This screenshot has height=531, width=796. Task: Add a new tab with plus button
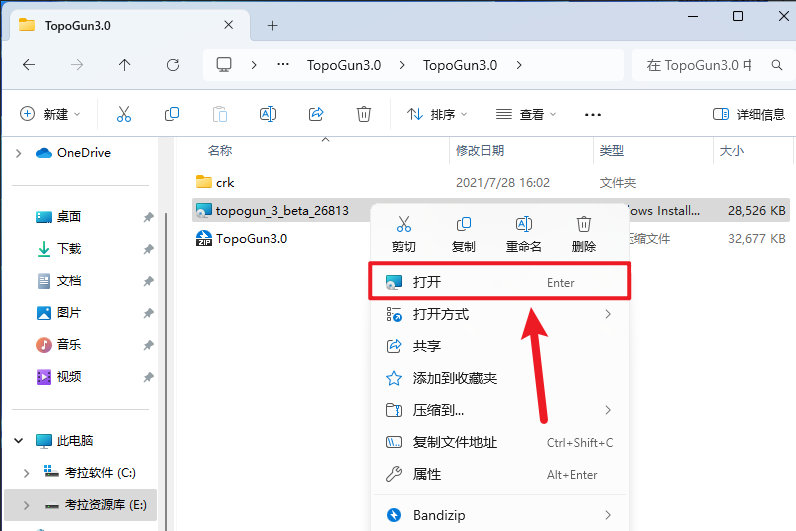click(273, 25)
